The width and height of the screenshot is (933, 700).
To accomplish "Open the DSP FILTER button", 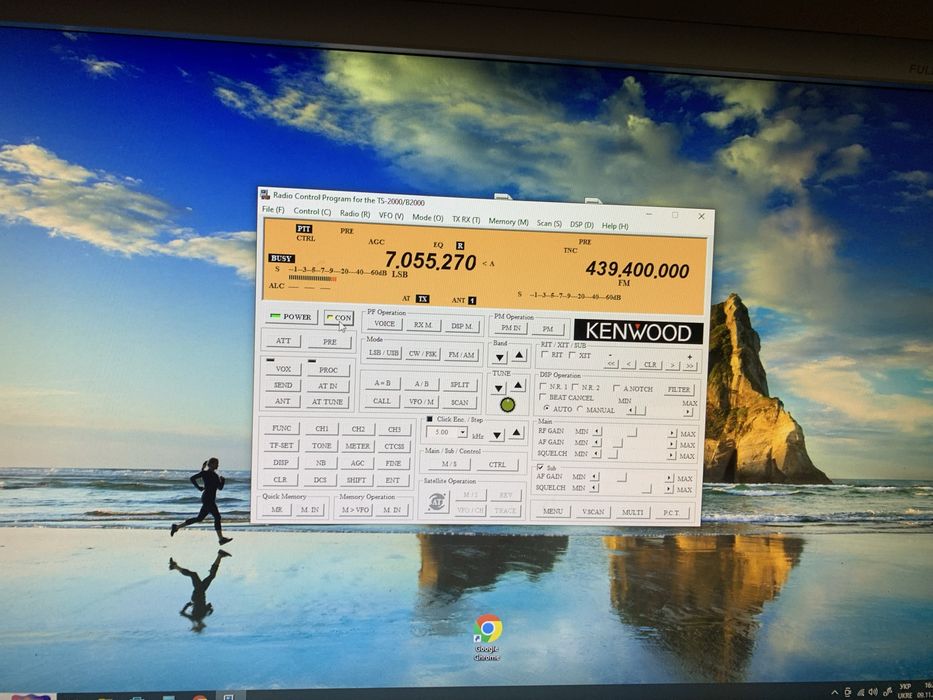I will 678,390.
